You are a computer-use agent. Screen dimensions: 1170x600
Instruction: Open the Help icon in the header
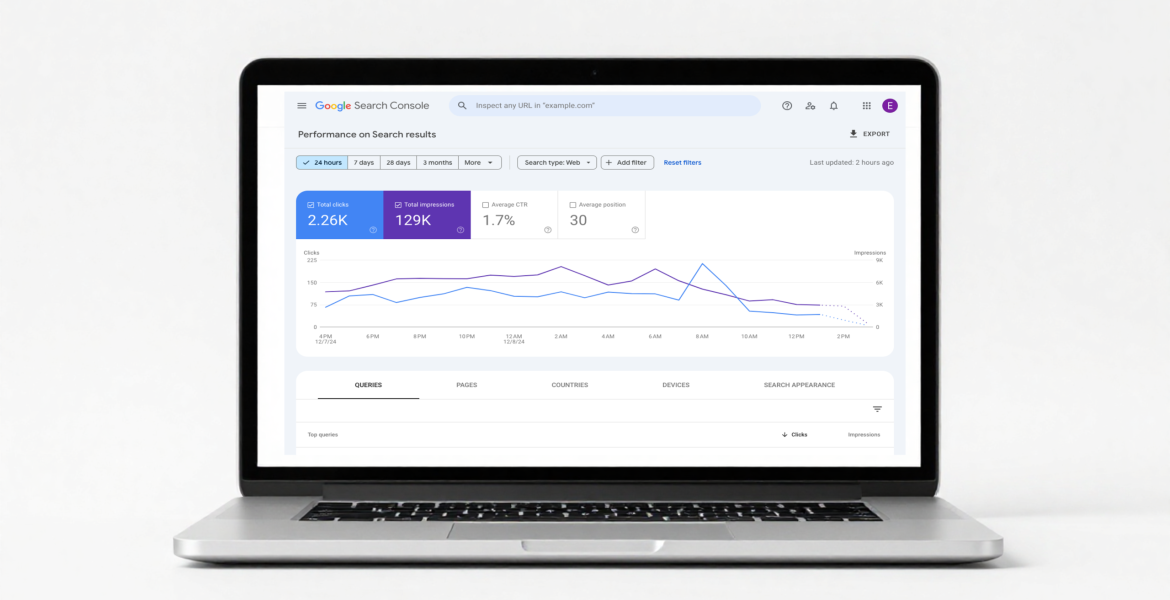(x=786, y=106)
